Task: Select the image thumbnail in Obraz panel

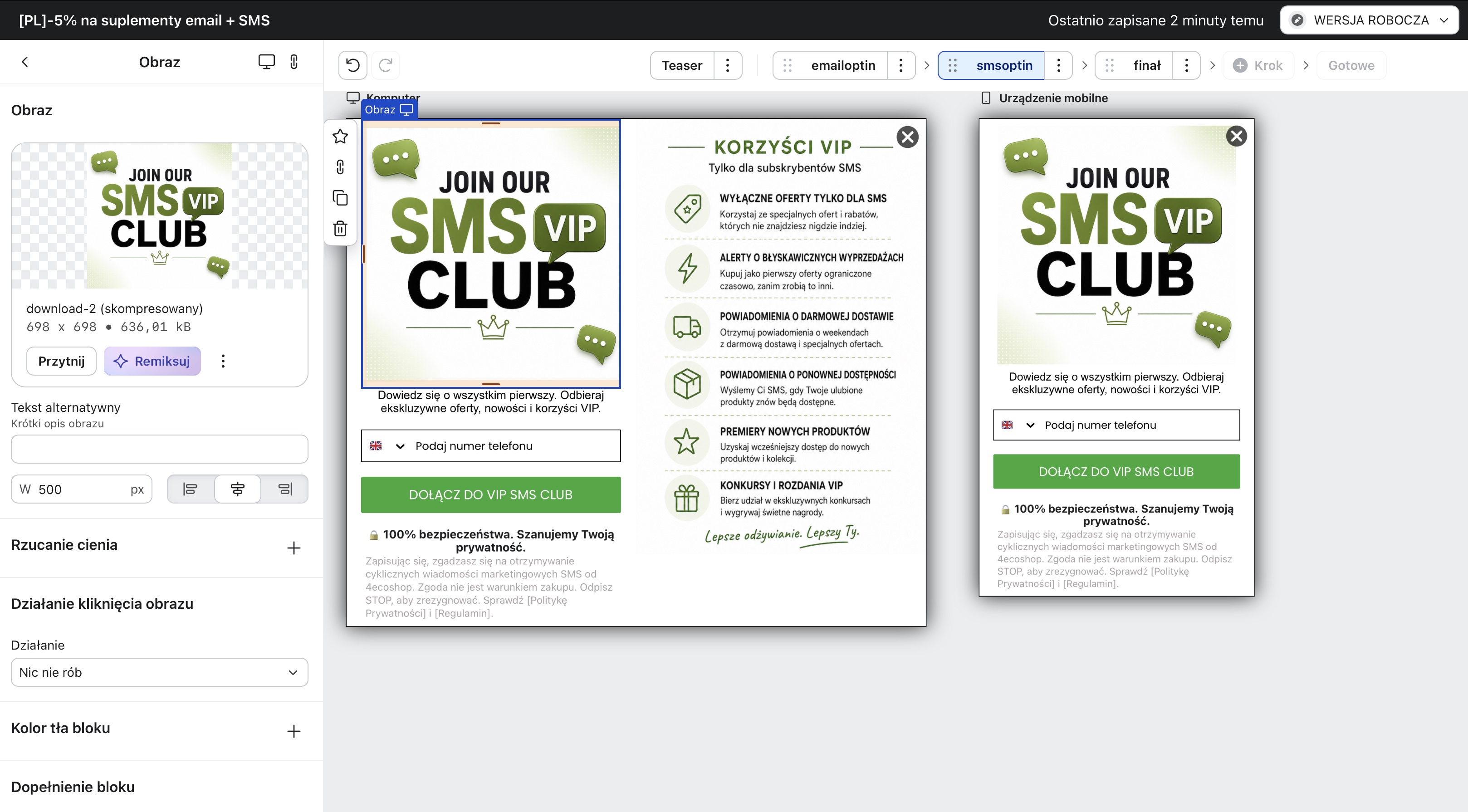Action: pyautogui.click(x=160, y=216)
